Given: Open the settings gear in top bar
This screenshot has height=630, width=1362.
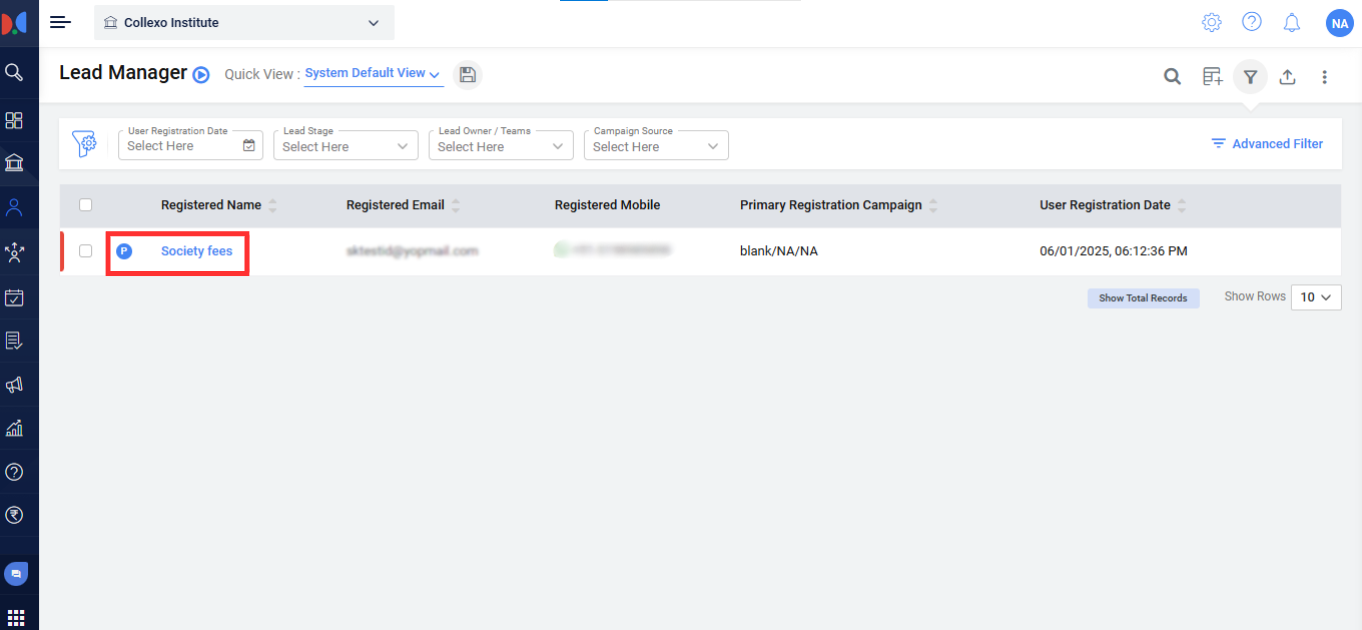Looking at the screenshot, I should coord(1211,22).
